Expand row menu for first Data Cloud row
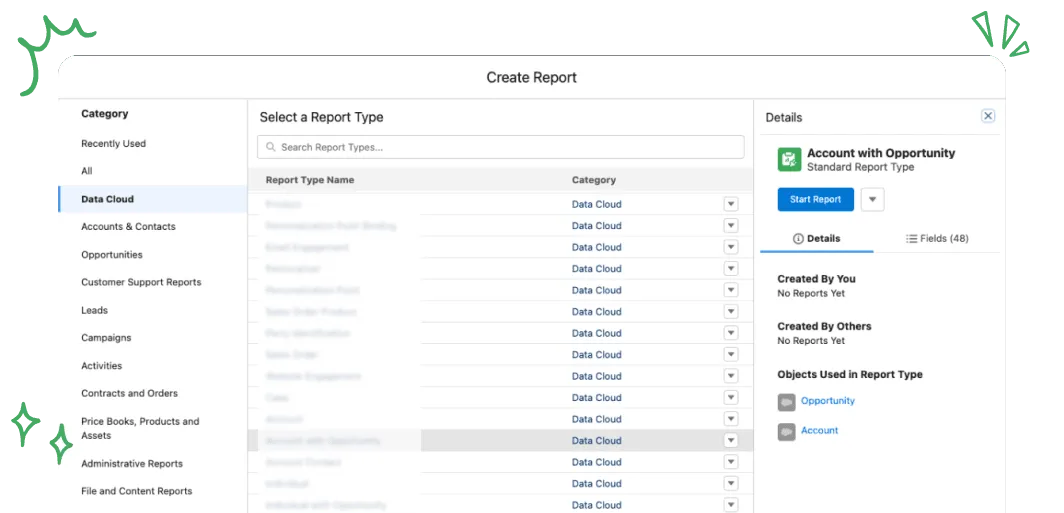This screenshot has height=513, width=1064. pyautogui.click(x=731, y=204)
